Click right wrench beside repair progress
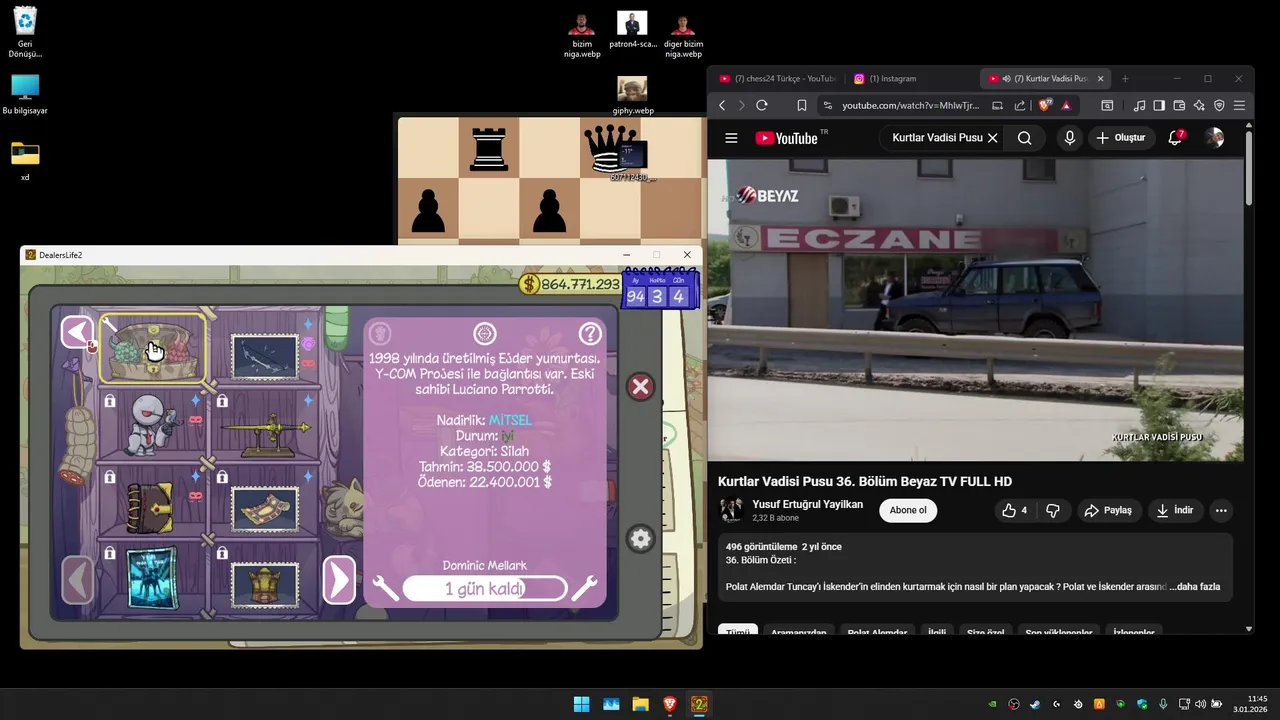The image size is (1280, 720). 585,588
